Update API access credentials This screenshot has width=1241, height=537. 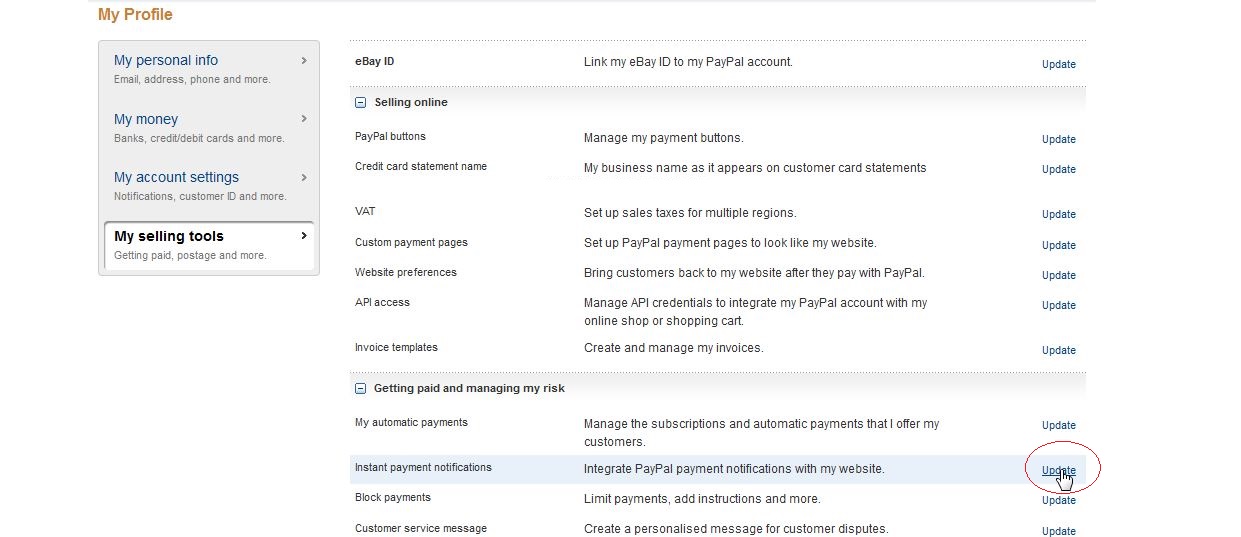[1059, 305]
